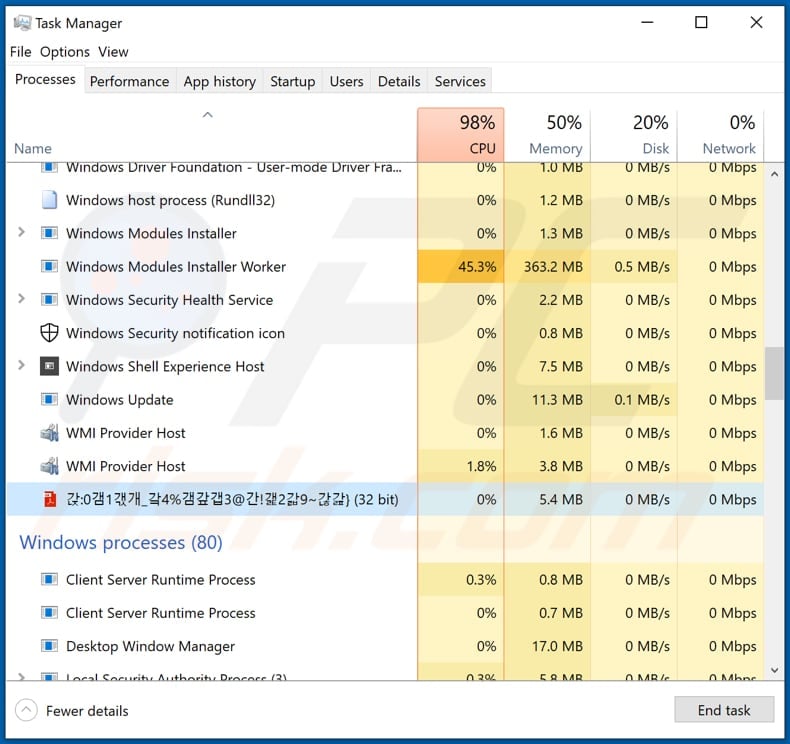Expand the Windows Security Health Service group
Viewport: 790px width, 744px height.
click(21, 299)
